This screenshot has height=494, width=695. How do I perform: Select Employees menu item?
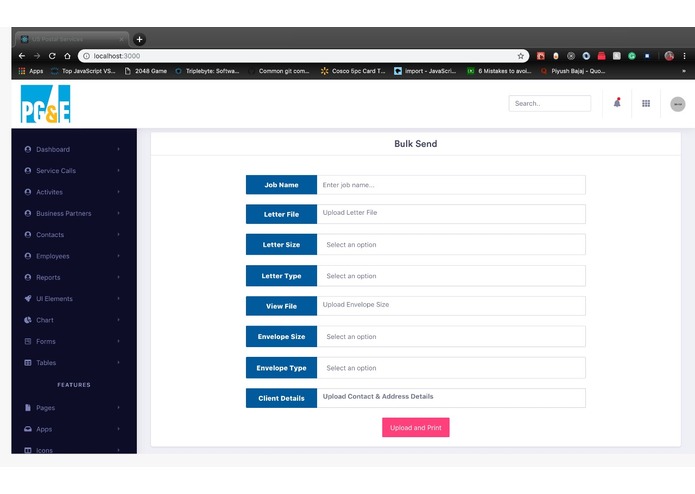53,256
